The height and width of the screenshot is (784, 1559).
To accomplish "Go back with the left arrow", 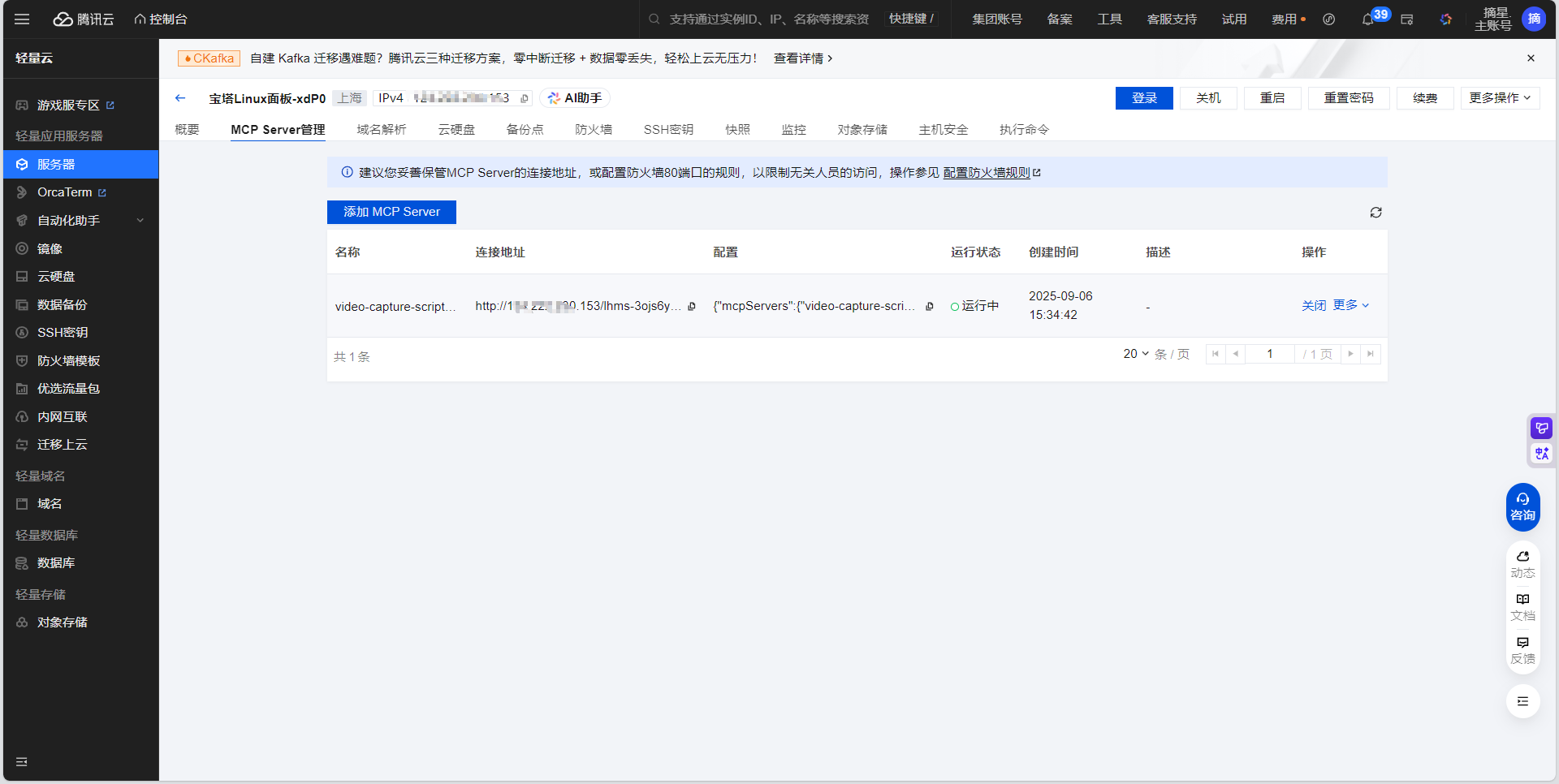I will (180, 98).
